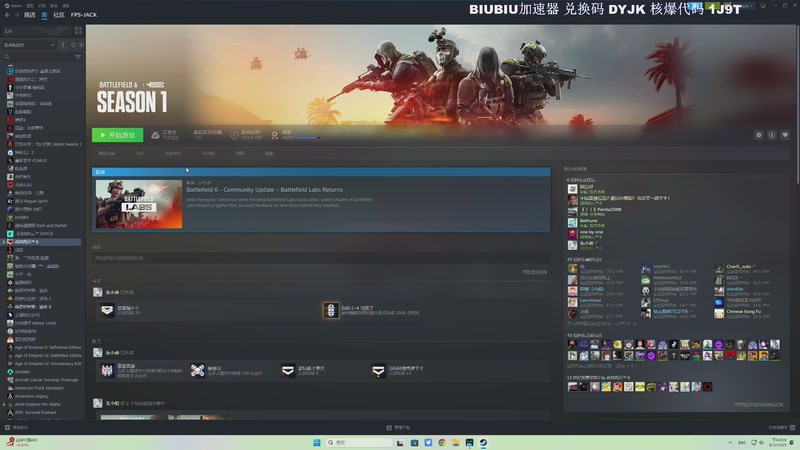Open friend Chinese Kong Fu profile
Viewport: 800px width, 450px height.
click(743, 312)
